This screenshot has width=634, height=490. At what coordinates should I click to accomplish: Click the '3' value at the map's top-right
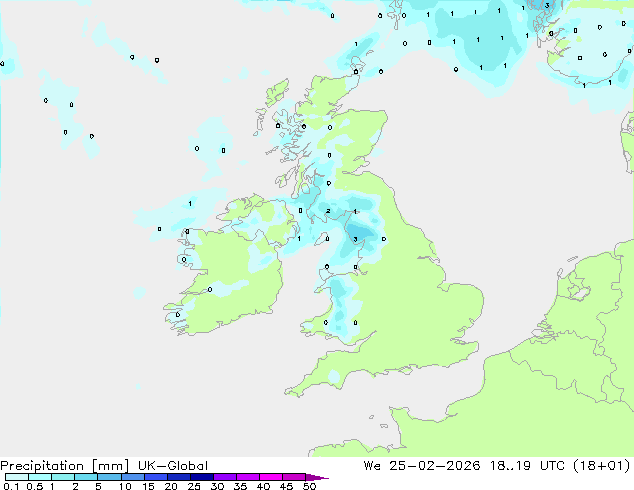tap(547, 6)
